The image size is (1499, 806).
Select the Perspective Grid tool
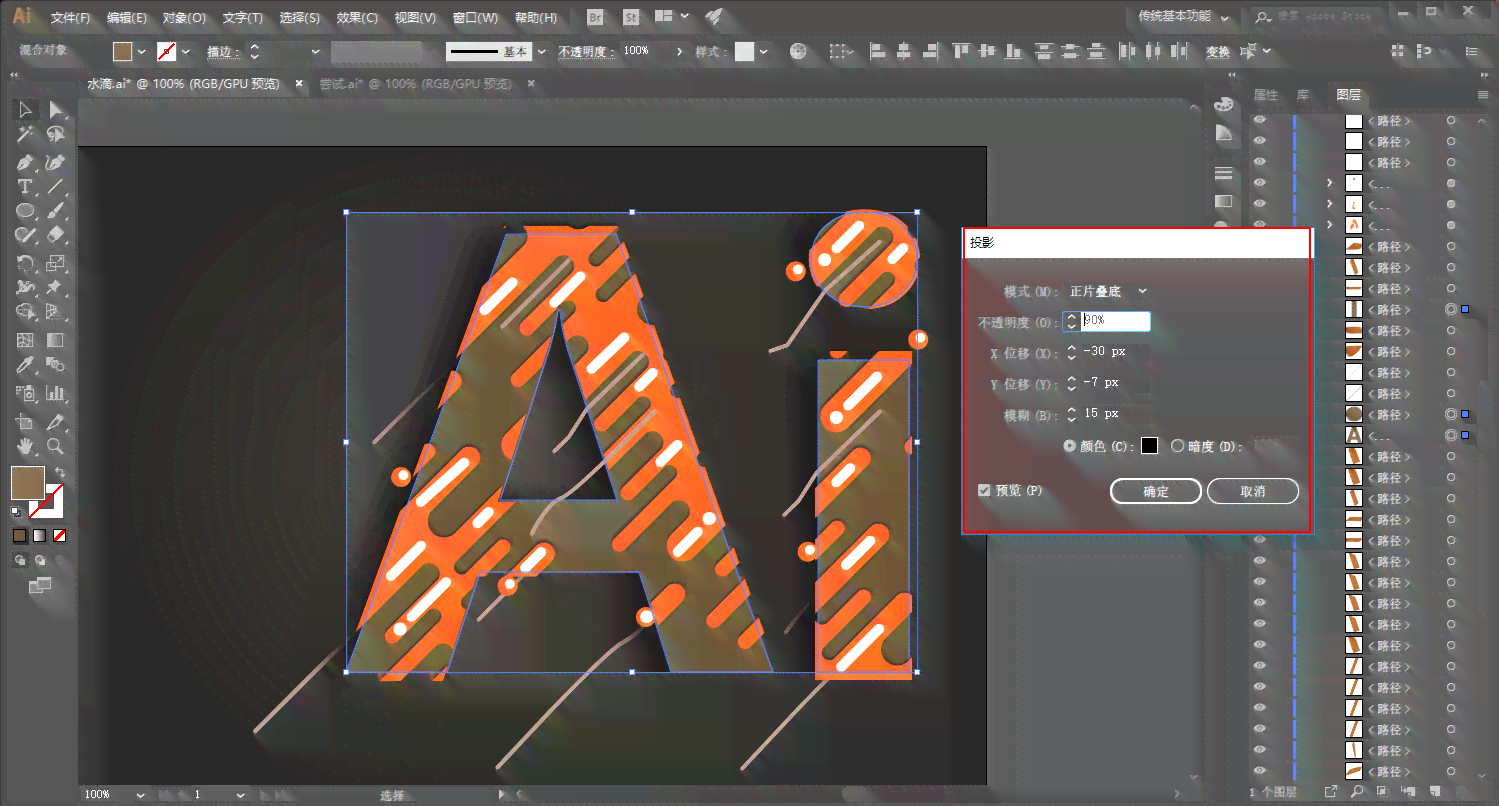56,314
